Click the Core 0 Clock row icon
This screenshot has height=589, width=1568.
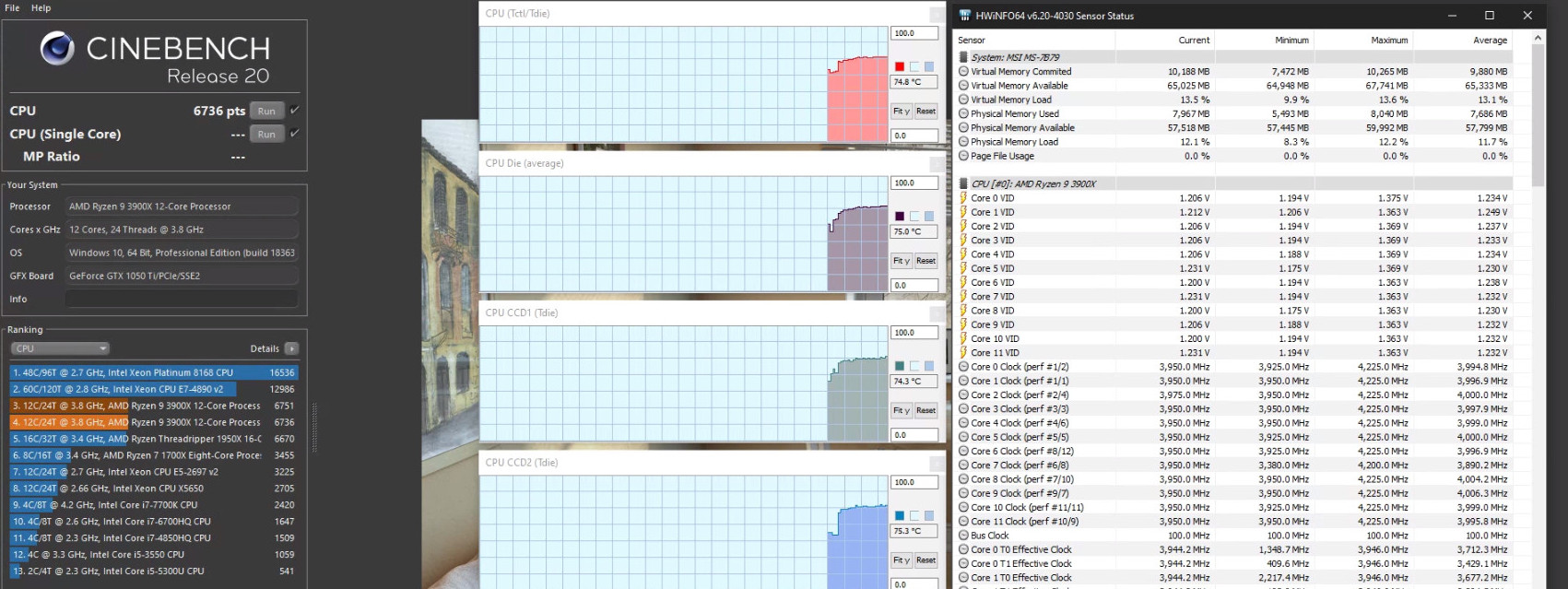click(963, 367)
